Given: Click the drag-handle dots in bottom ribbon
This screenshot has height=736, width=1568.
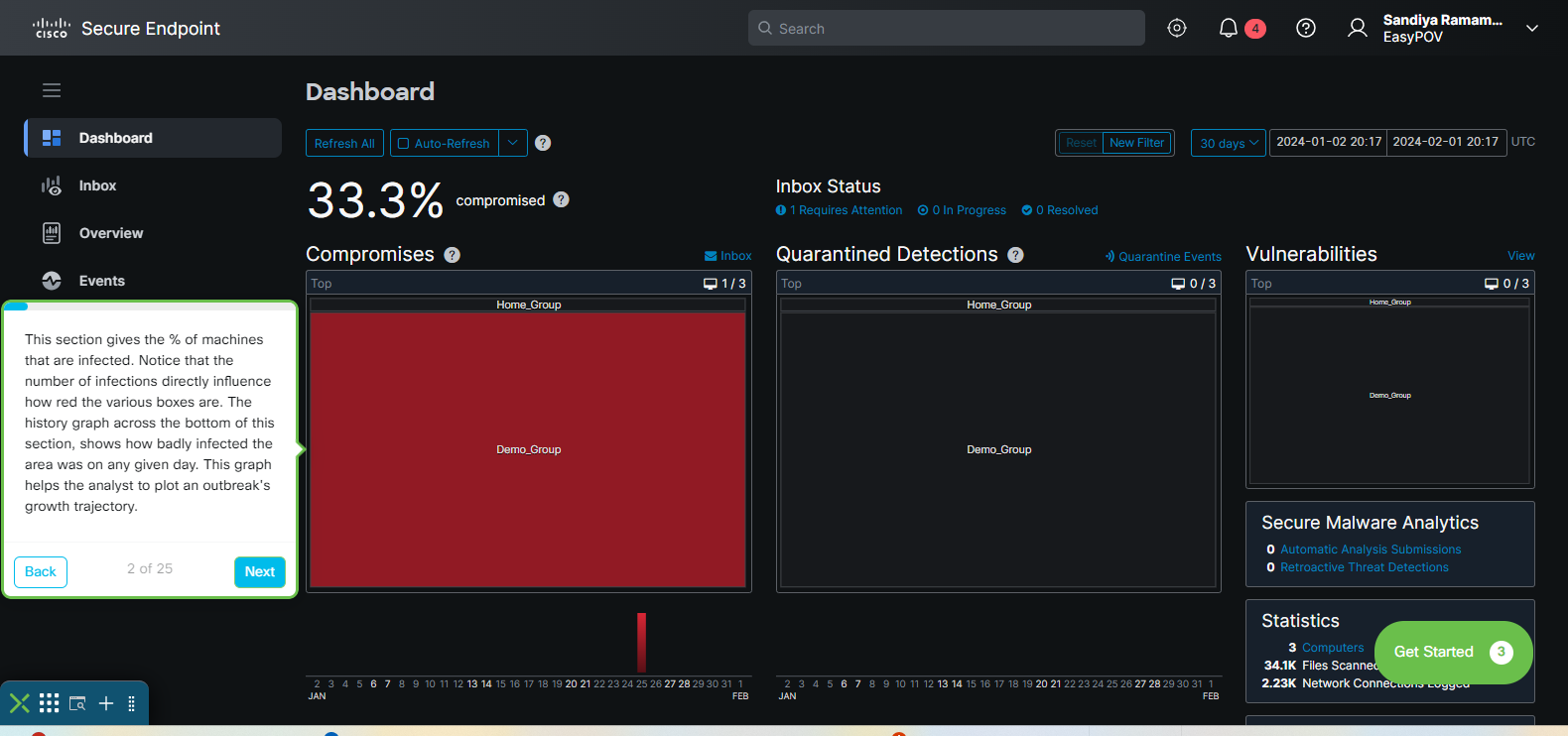Looking at the screenshot, I should (131, 703).
